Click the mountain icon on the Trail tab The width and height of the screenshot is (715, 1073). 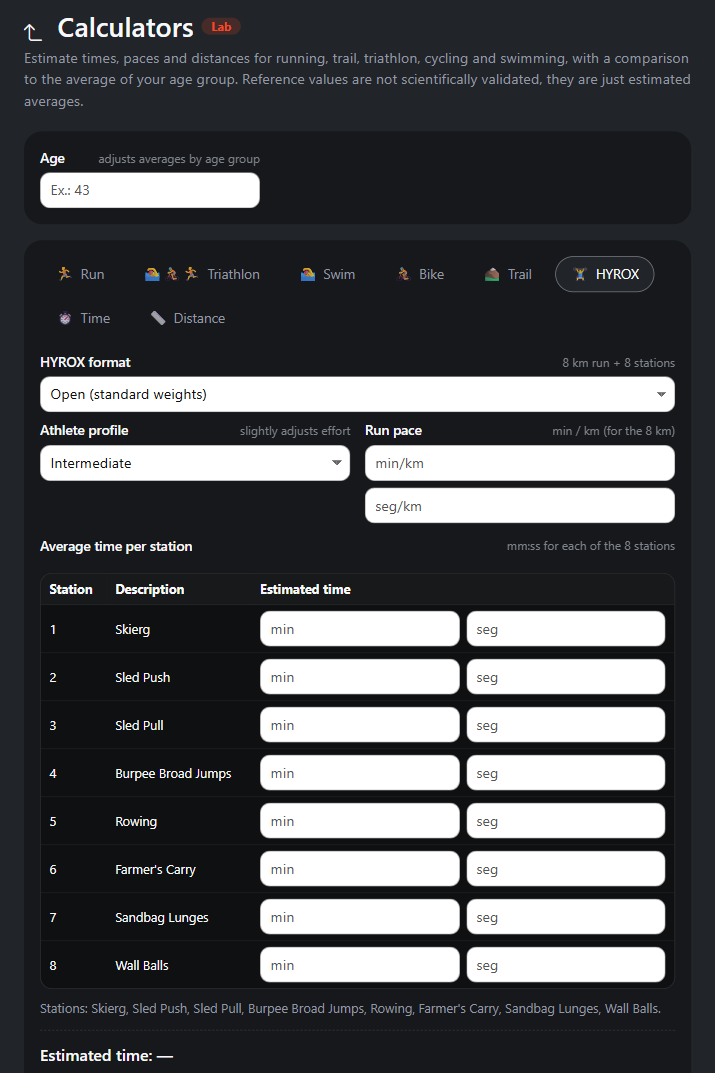click(x=492, y=274)
